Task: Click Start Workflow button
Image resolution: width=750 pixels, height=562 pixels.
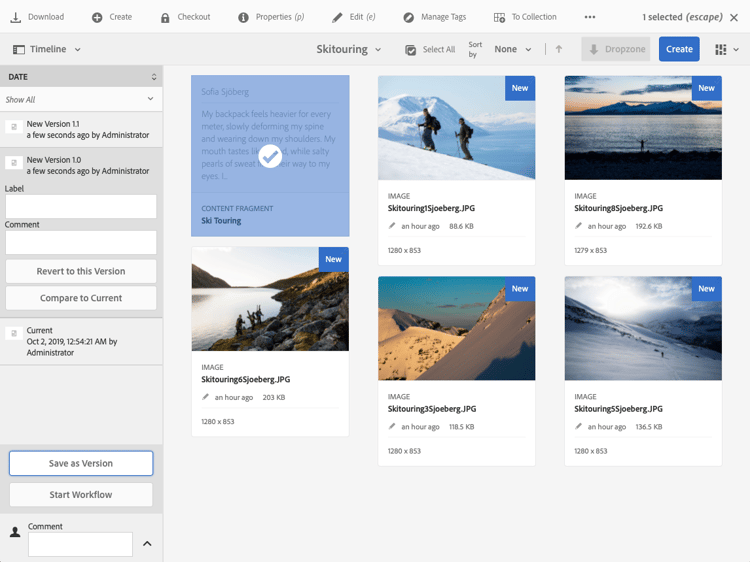Action: [81, 495]
